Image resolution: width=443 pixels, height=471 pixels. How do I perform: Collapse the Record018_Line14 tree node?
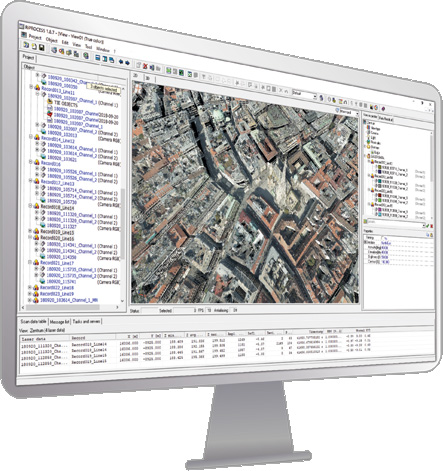coord(31,206)
